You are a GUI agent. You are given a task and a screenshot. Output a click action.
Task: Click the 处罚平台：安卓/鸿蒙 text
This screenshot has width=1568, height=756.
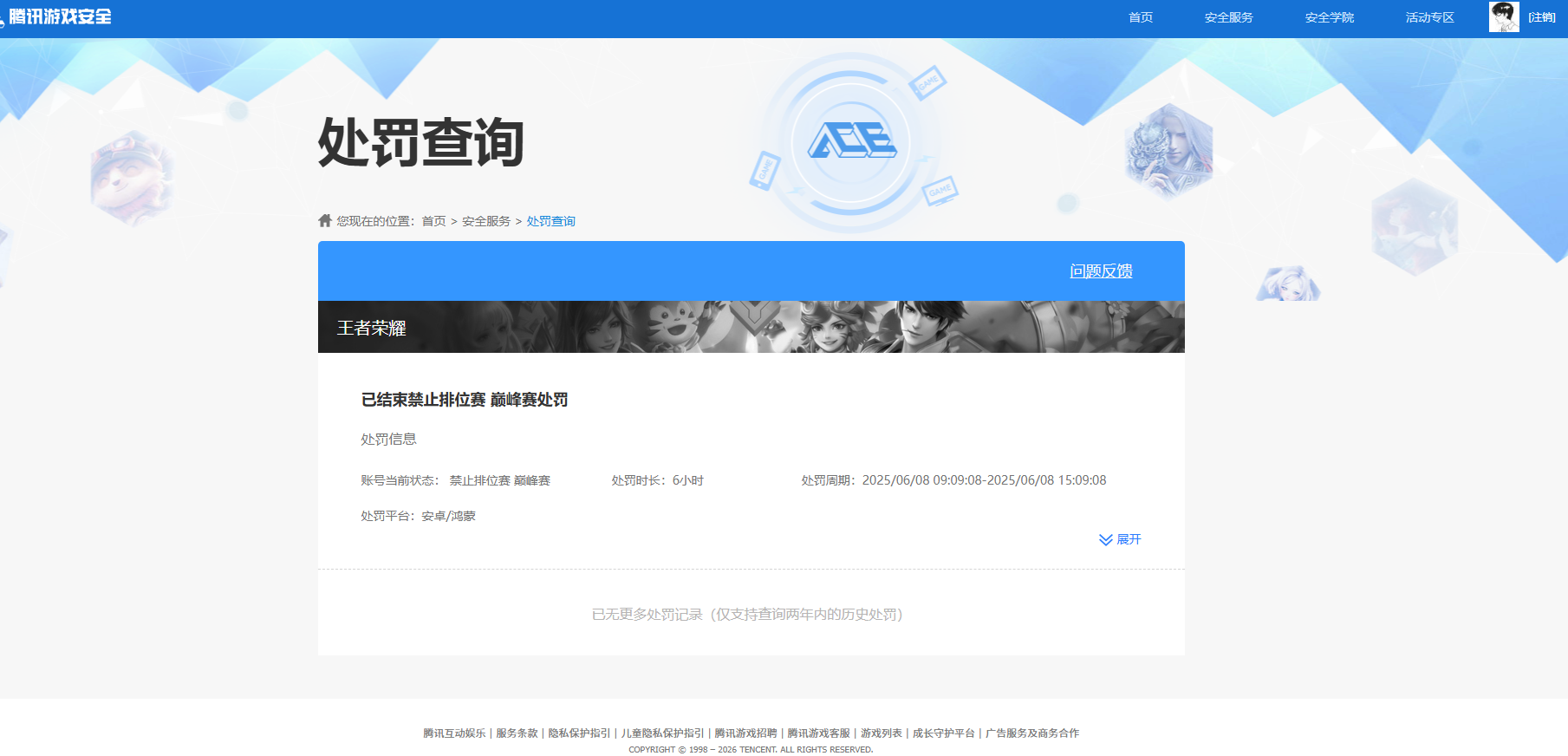(x=419, y=516)
